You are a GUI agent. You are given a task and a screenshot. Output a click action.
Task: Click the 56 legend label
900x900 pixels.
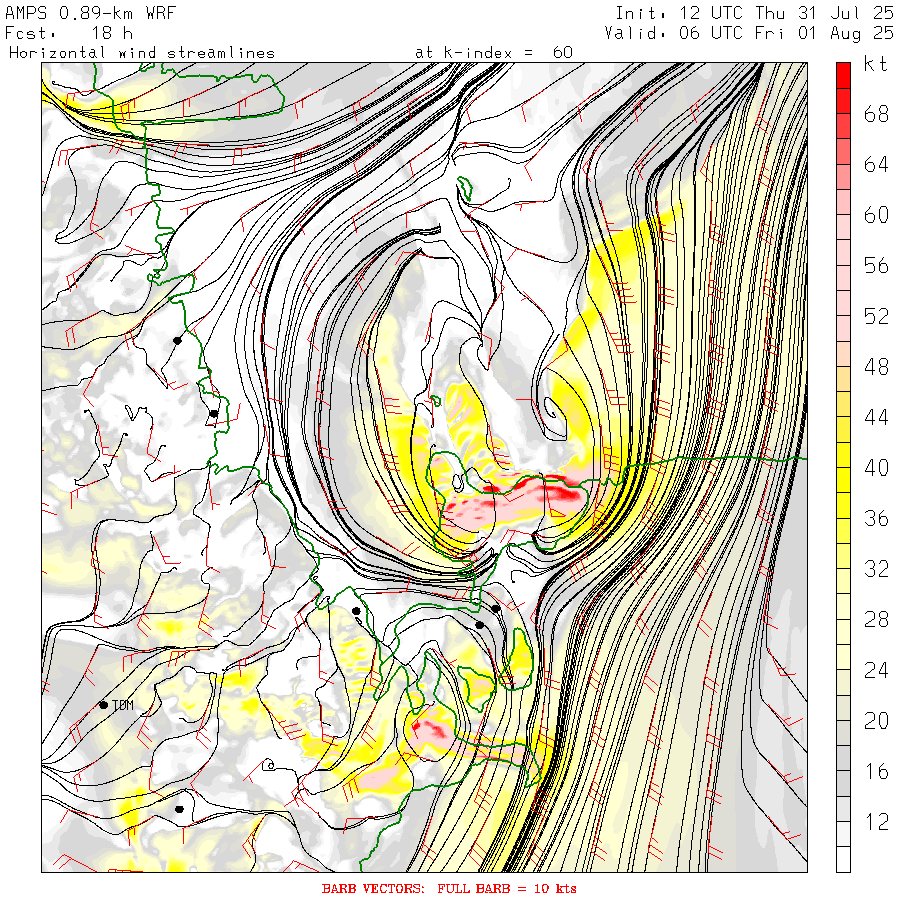(x=876, y=266)
